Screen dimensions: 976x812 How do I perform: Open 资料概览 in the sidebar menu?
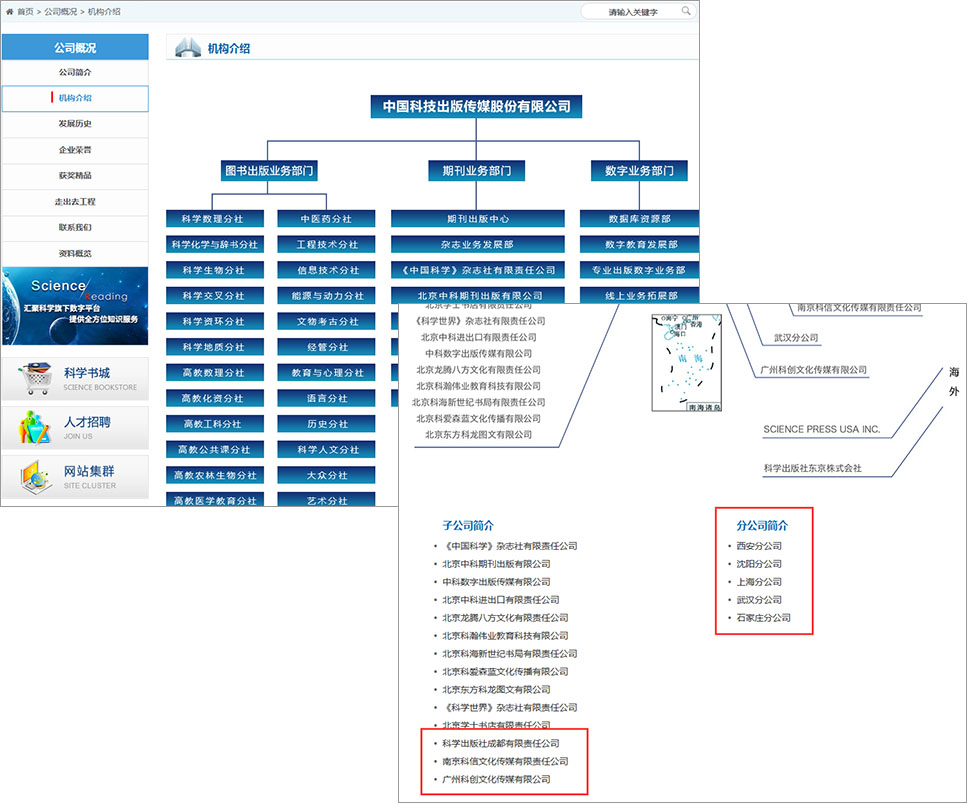tap(75, 253)
